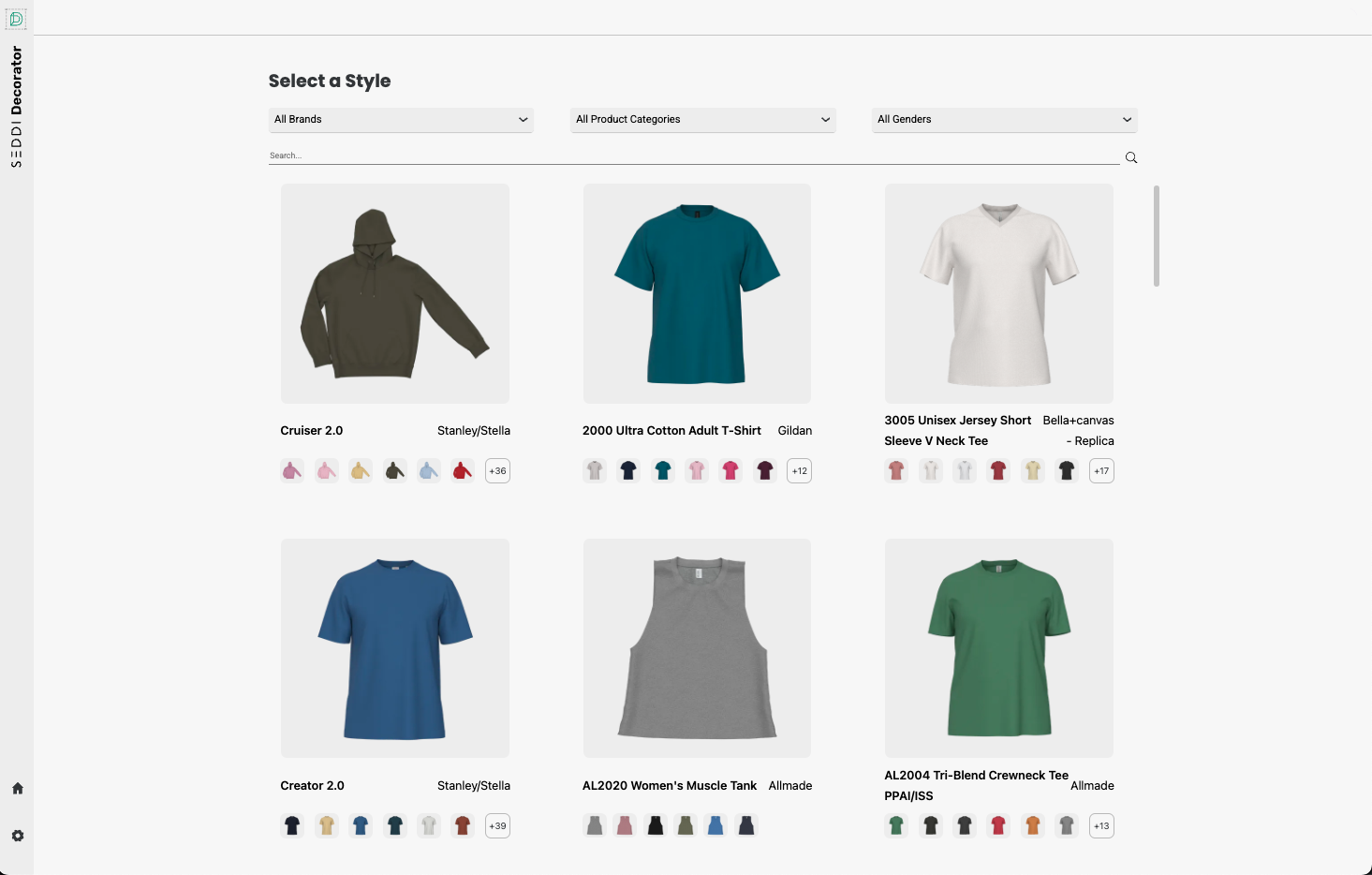Viewport: 1372px width, 875px height.
Task: Select blue tank swatch for AL2020 Muscle Tank
Action: 716,825
